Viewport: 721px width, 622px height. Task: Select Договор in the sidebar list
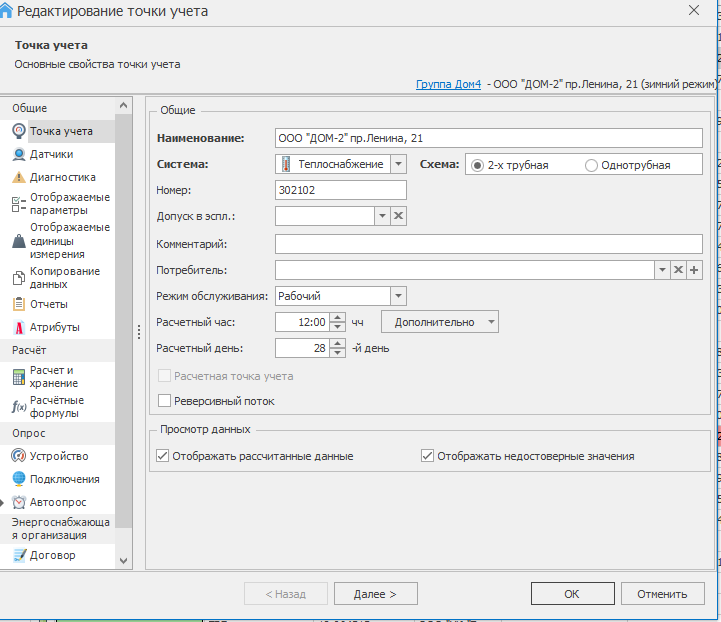tap(52, 555)
